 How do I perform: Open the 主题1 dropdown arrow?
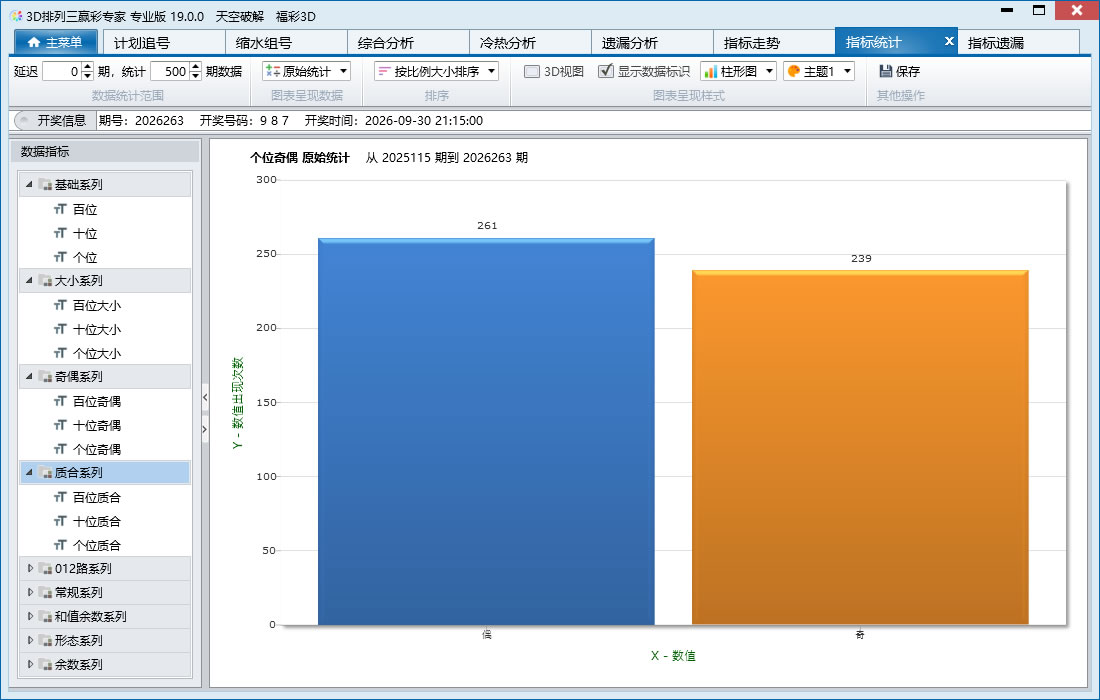coord(847,72)
